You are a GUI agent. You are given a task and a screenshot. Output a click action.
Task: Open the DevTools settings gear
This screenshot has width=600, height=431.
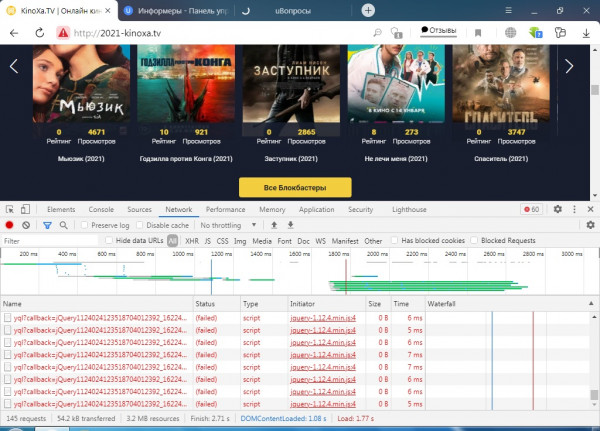pyautogui.click(x=558, y=209)
